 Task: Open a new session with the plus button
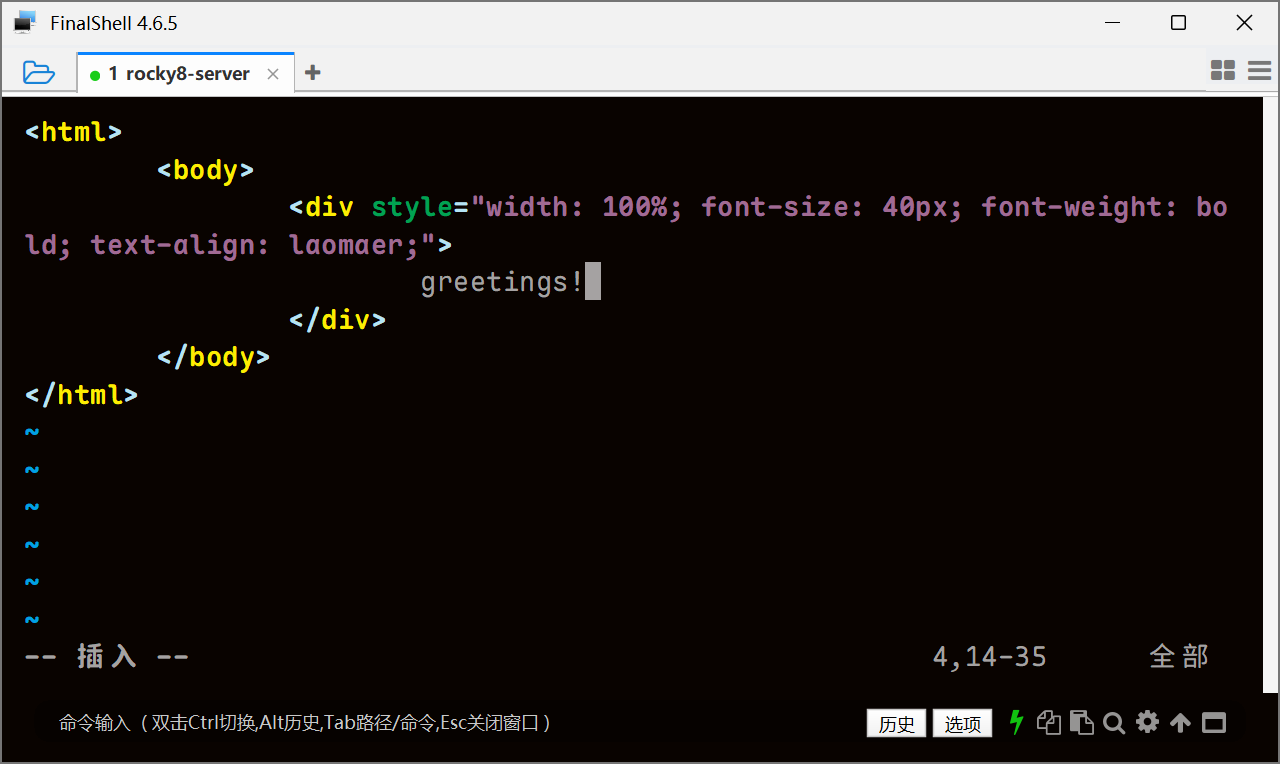point(313,71)
